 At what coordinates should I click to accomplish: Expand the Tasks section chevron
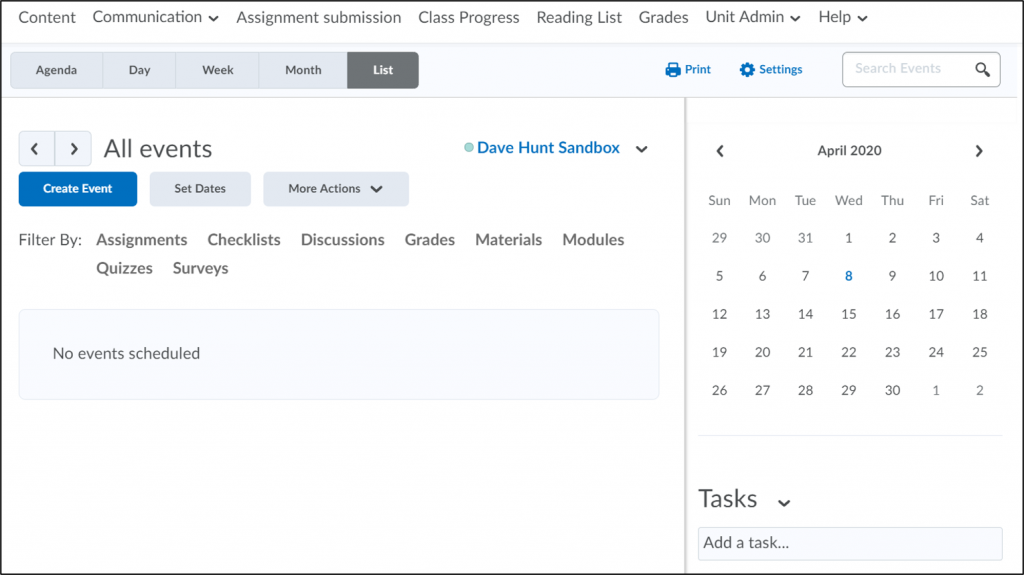click(x=784, y=502)
